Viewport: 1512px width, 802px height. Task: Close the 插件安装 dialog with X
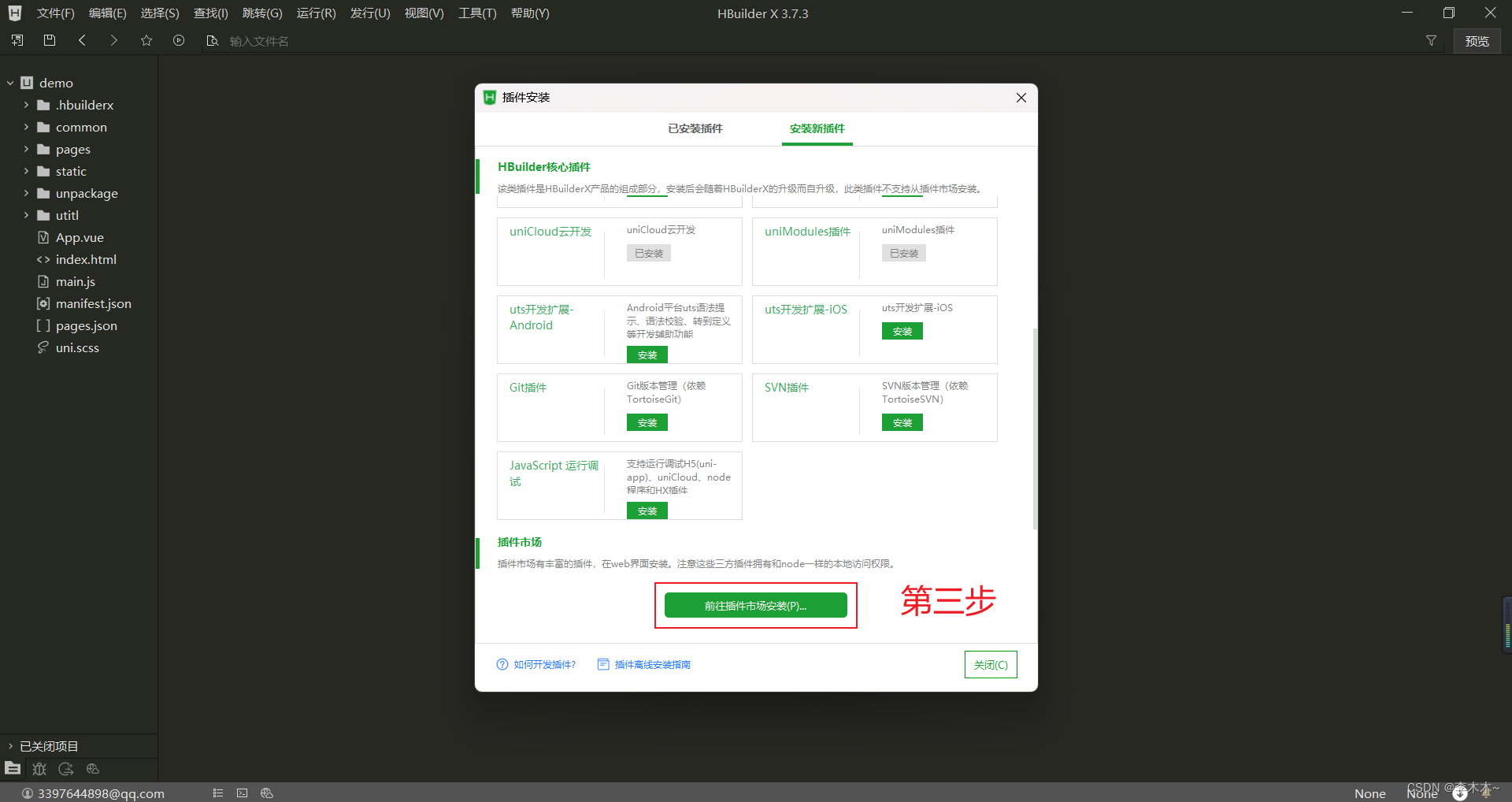point(1021,98)
